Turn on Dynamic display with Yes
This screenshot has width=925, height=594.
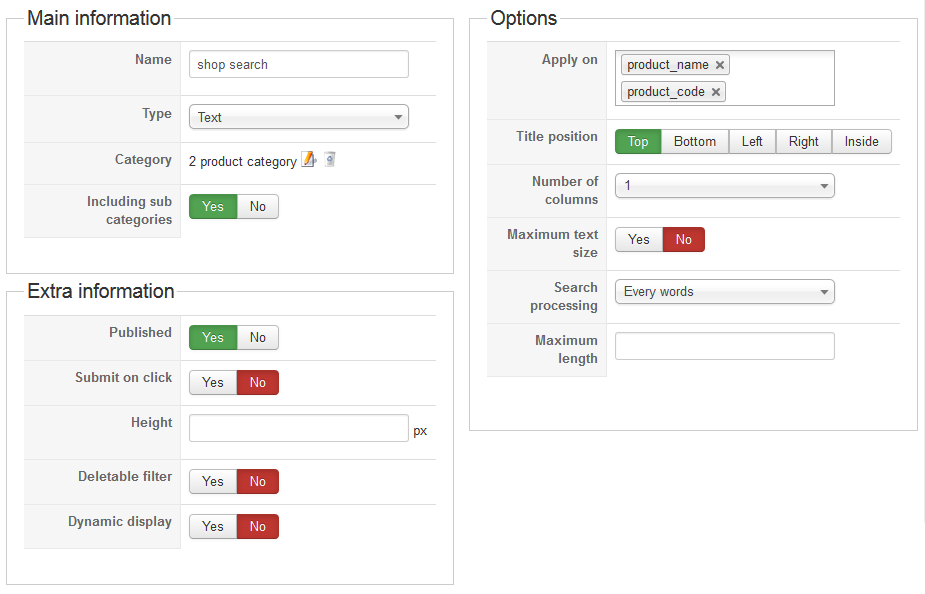tap(213, 527)
